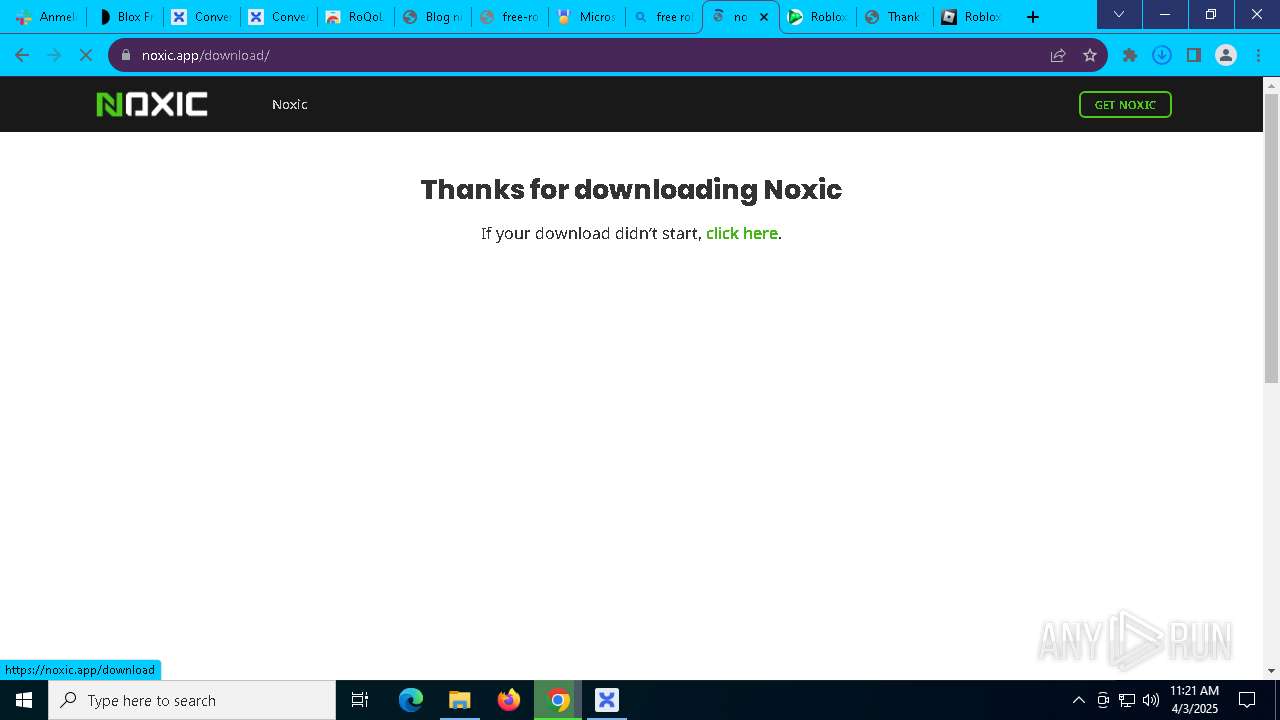Click the NOXIC logo
1280x720 pixels.
coord(152,104)
